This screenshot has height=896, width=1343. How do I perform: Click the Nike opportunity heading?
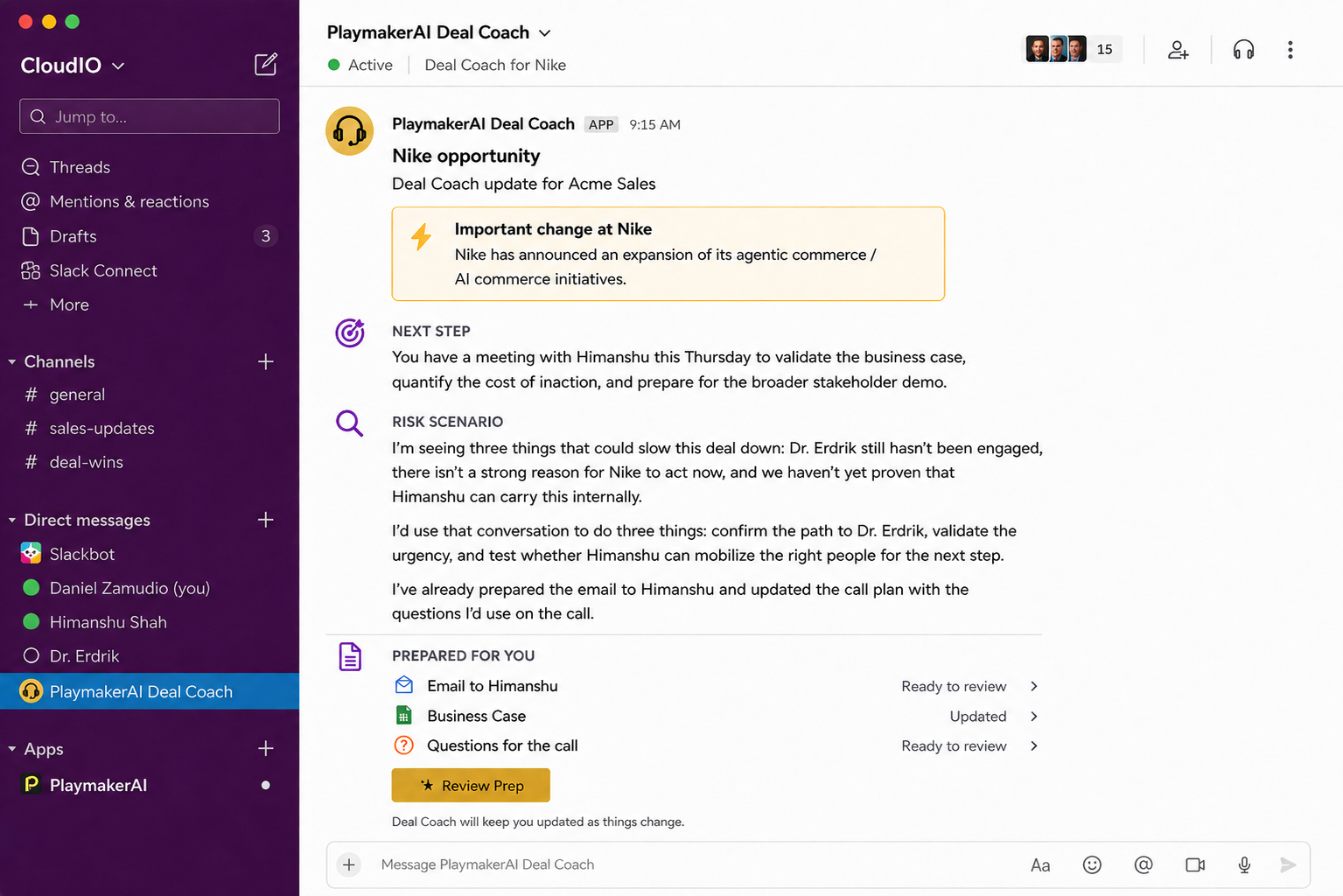click(466, 156)
